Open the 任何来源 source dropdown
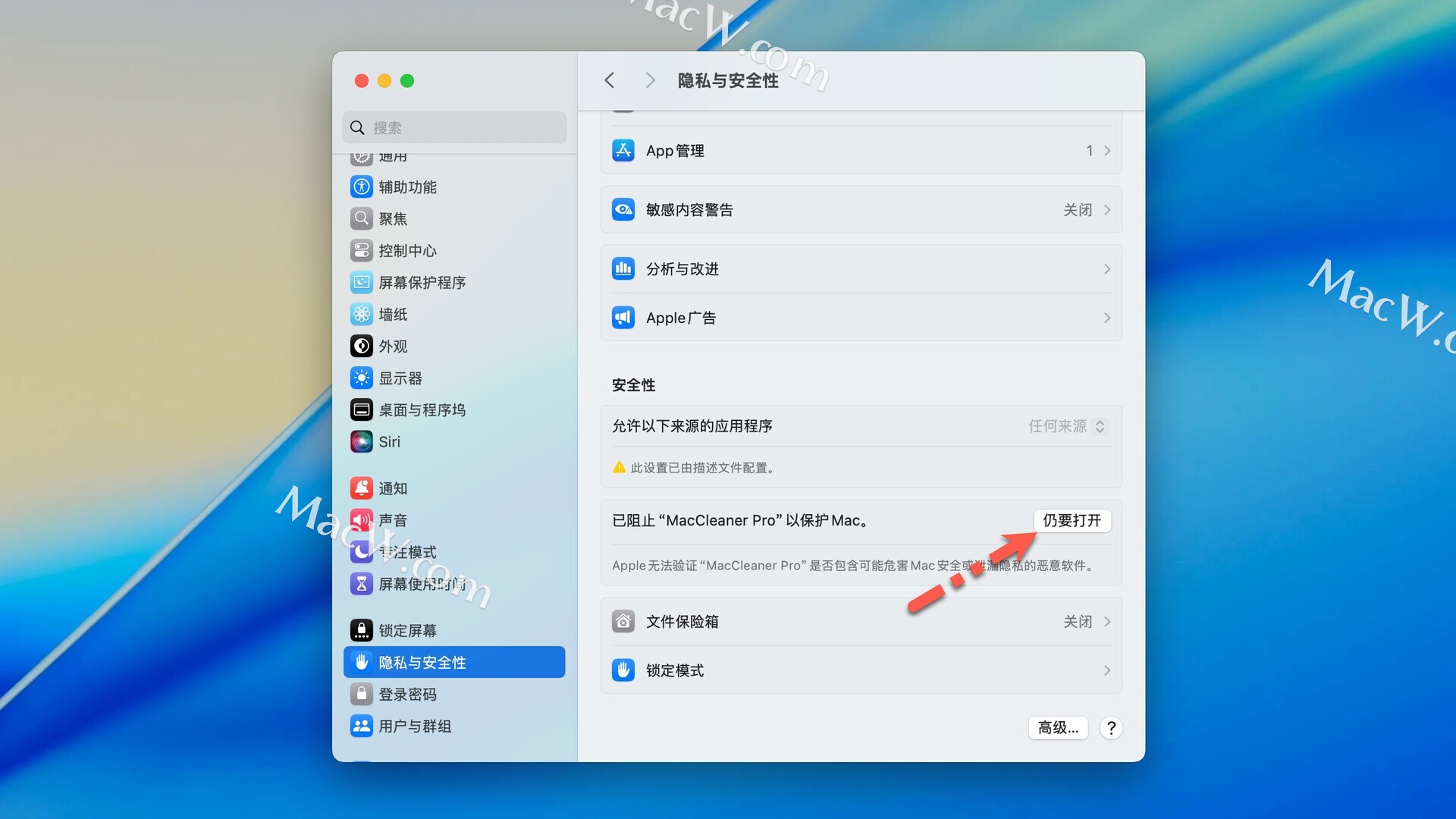This screenshot has height=819, width=1456. click(1068, 426)
